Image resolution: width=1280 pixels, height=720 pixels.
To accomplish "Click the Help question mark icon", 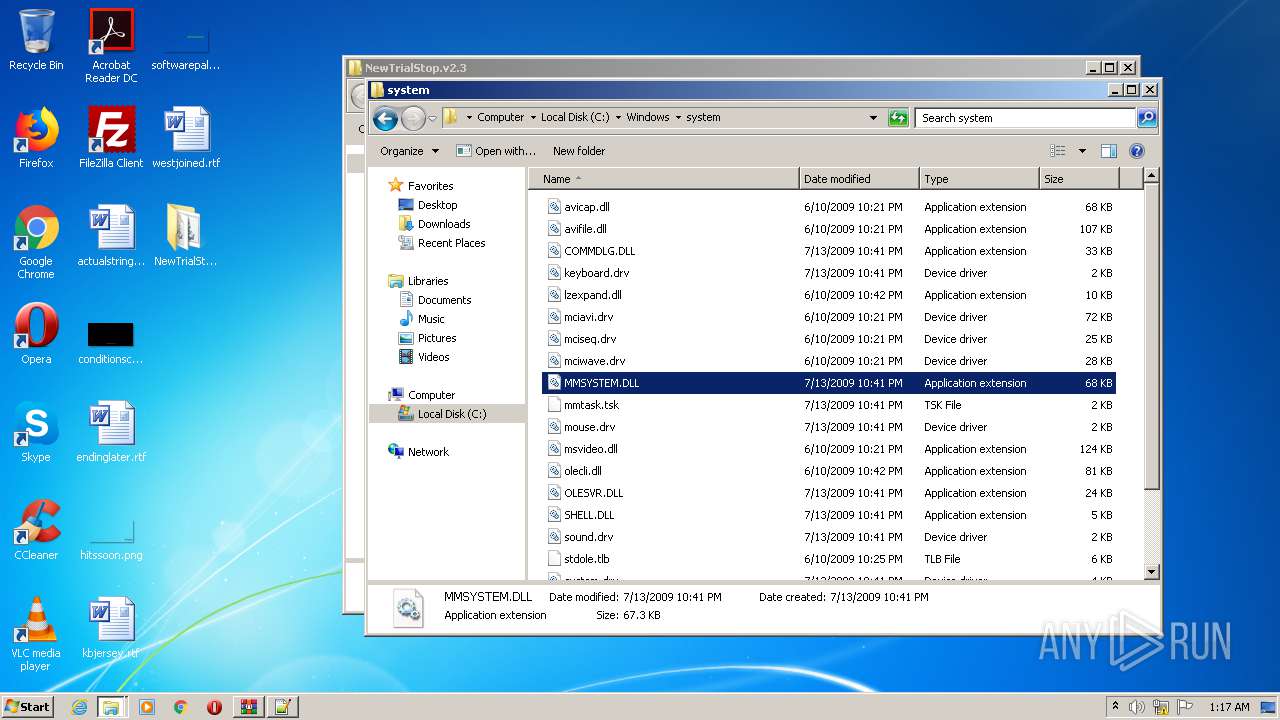I will (x=1136, y=151).
